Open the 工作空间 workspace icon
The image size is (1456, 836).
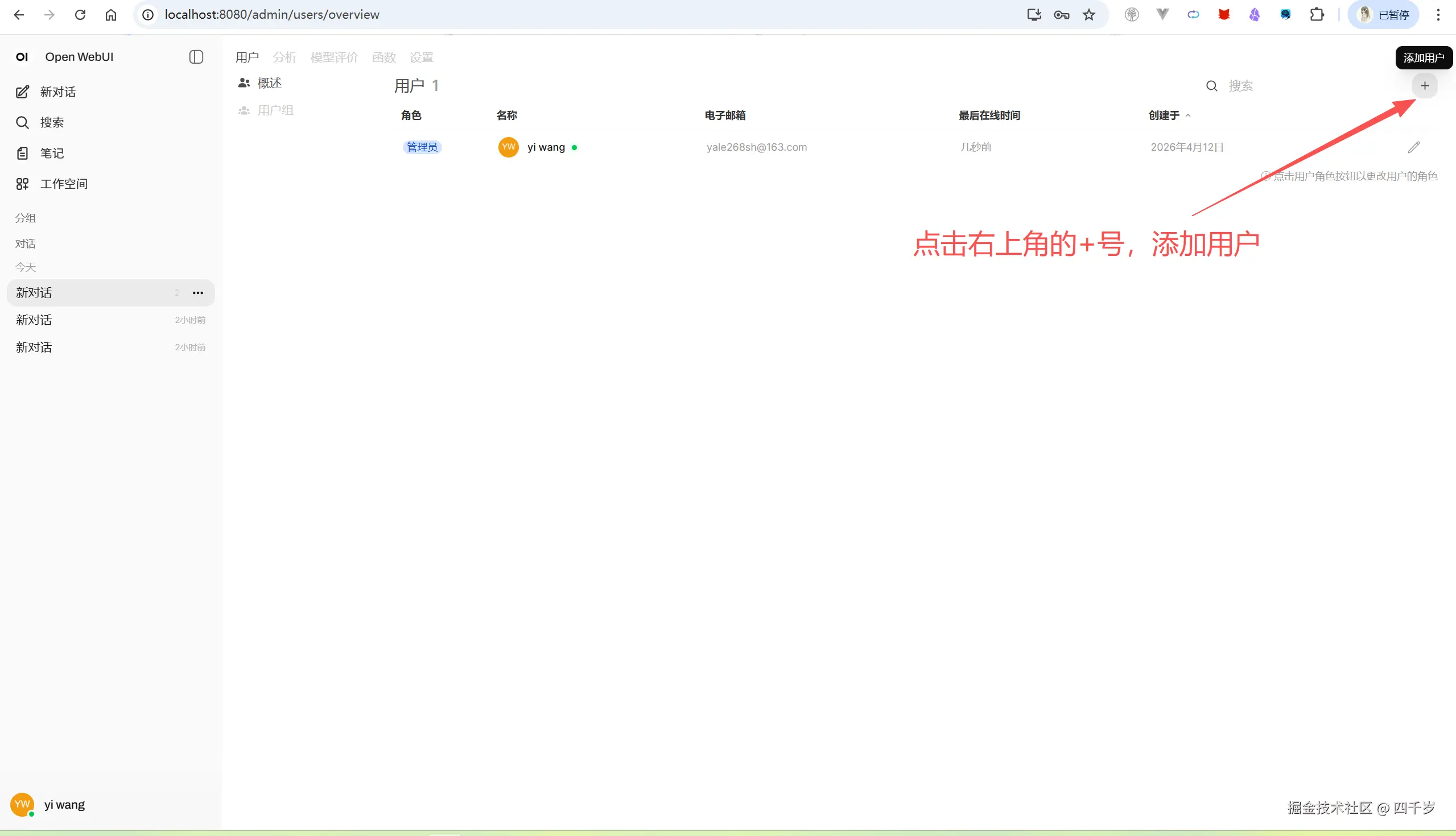click(x=22, y=184)
